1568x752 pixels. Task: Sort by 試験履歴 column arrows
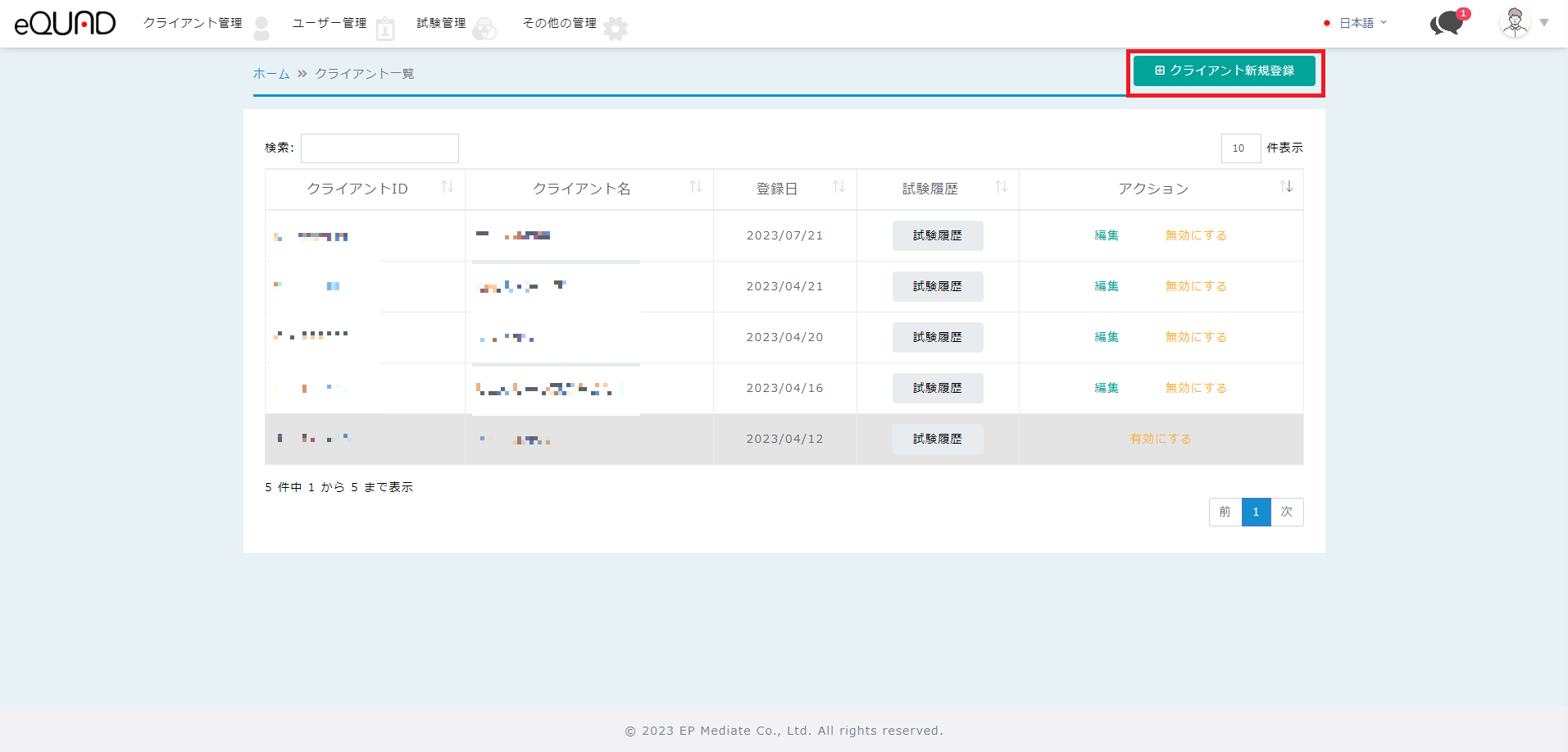coord(1001,187)
